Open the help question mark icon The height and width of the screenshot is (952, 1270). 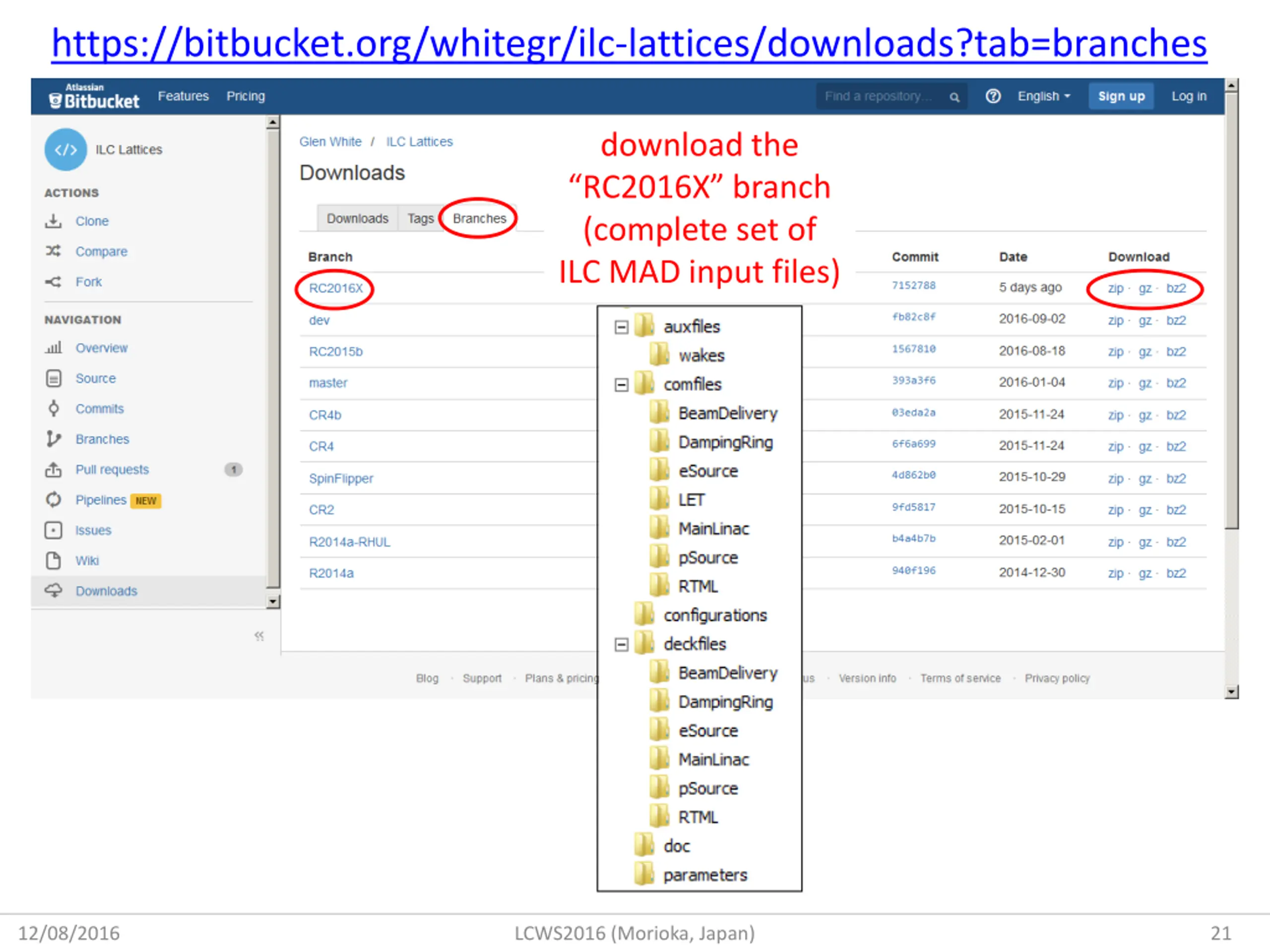coord(993,96)
